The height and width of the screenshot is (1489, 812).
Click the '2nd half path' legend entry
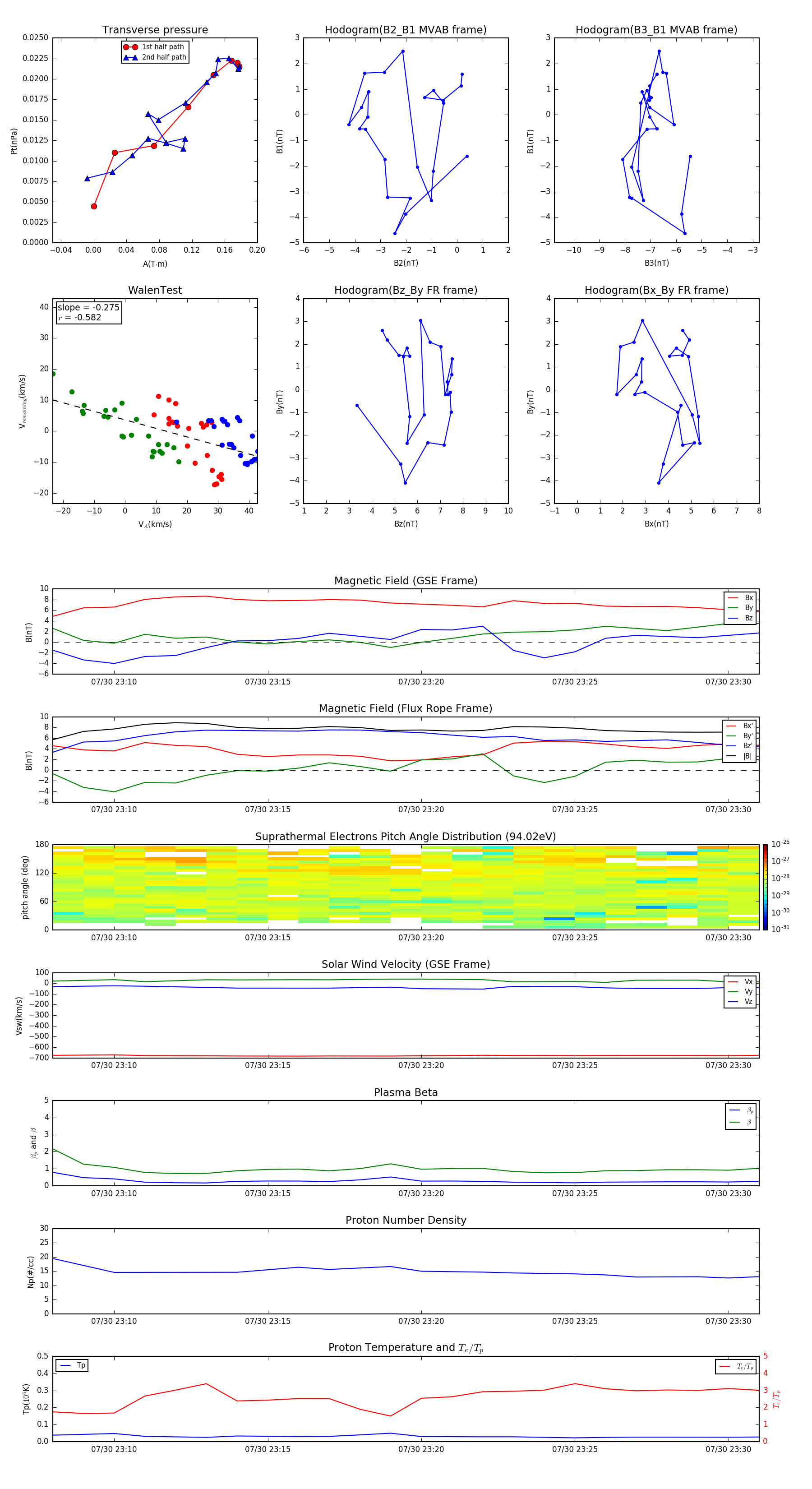pyautogui.click(x=154, y=57)
